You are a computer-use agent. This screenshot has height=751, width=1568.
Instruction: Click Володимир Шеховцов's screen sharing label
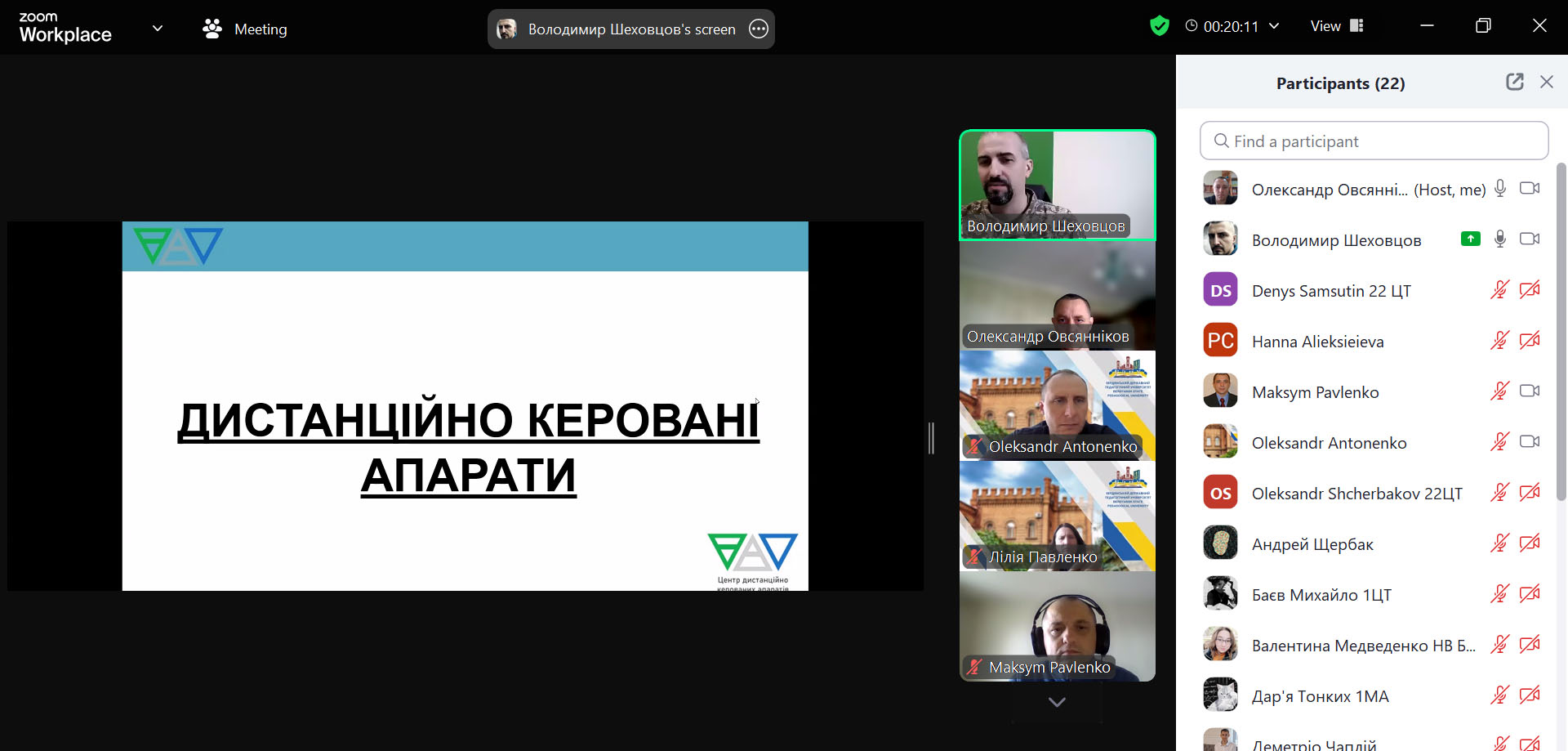point(631,29)
